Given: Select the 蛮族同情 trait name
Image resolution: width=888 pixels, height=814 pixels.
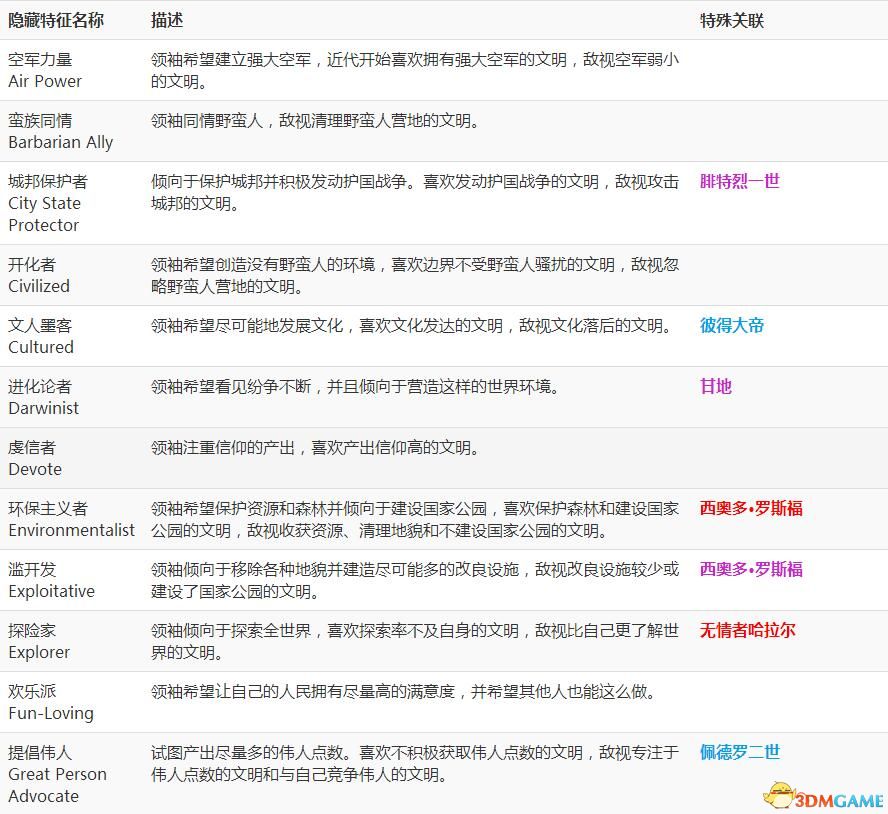Looking at the screenshot, I should pyautogui.click(x=40, y=120).
